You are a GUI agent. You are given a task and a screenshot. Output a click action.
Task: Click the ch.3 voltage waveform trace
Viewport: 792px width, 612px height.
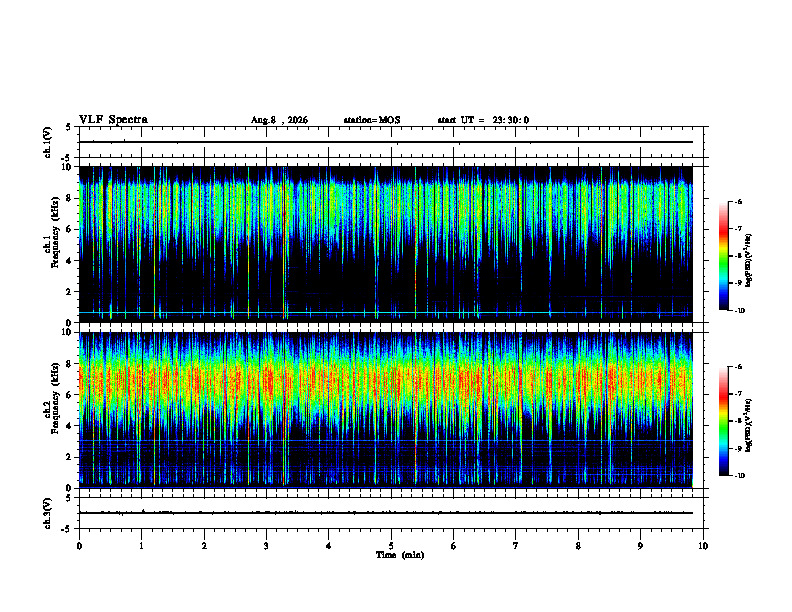point(386,513)
